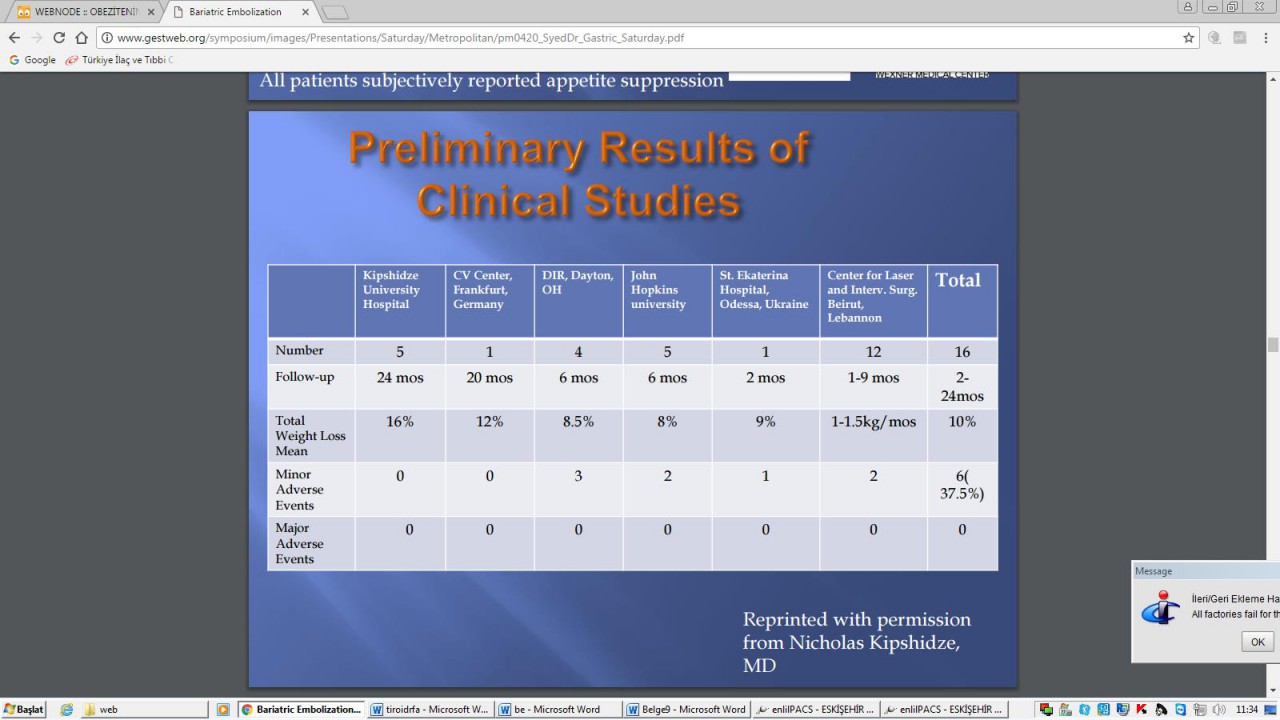Select the '20 mos' follow-up cell
The image size is (1280, 720).
[490, 387]
